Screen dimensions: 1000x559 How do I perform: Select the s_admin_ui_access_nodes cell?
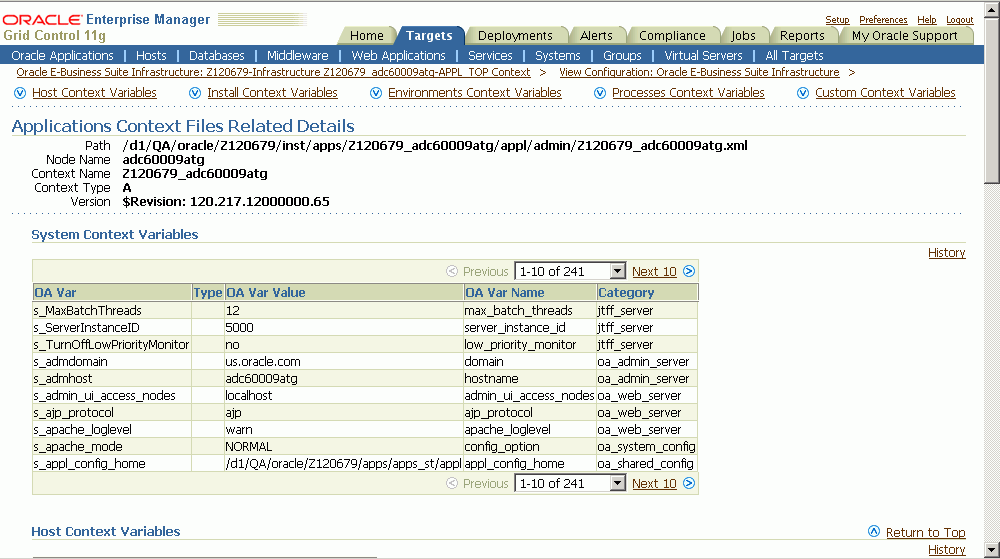[x=112, y=396]
